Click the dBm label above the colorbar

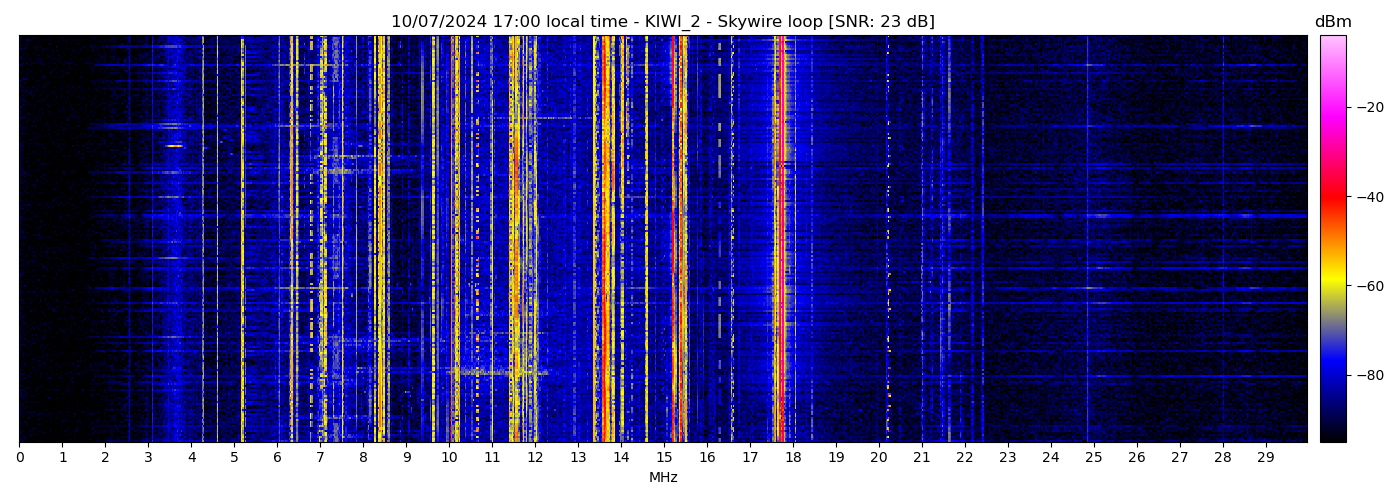[1332, 22]
